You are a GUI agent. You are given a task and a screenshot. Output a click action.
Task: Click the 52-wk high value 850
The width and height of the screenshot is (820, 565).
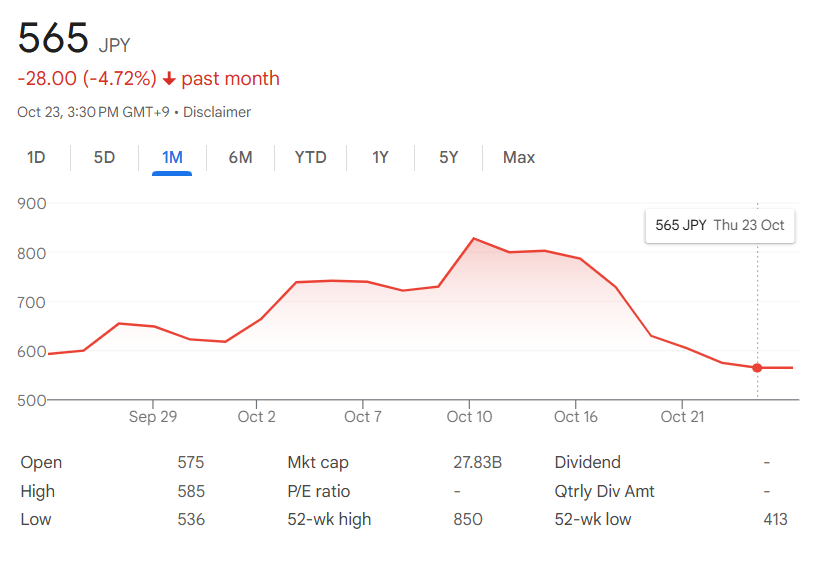click(468, 519)
